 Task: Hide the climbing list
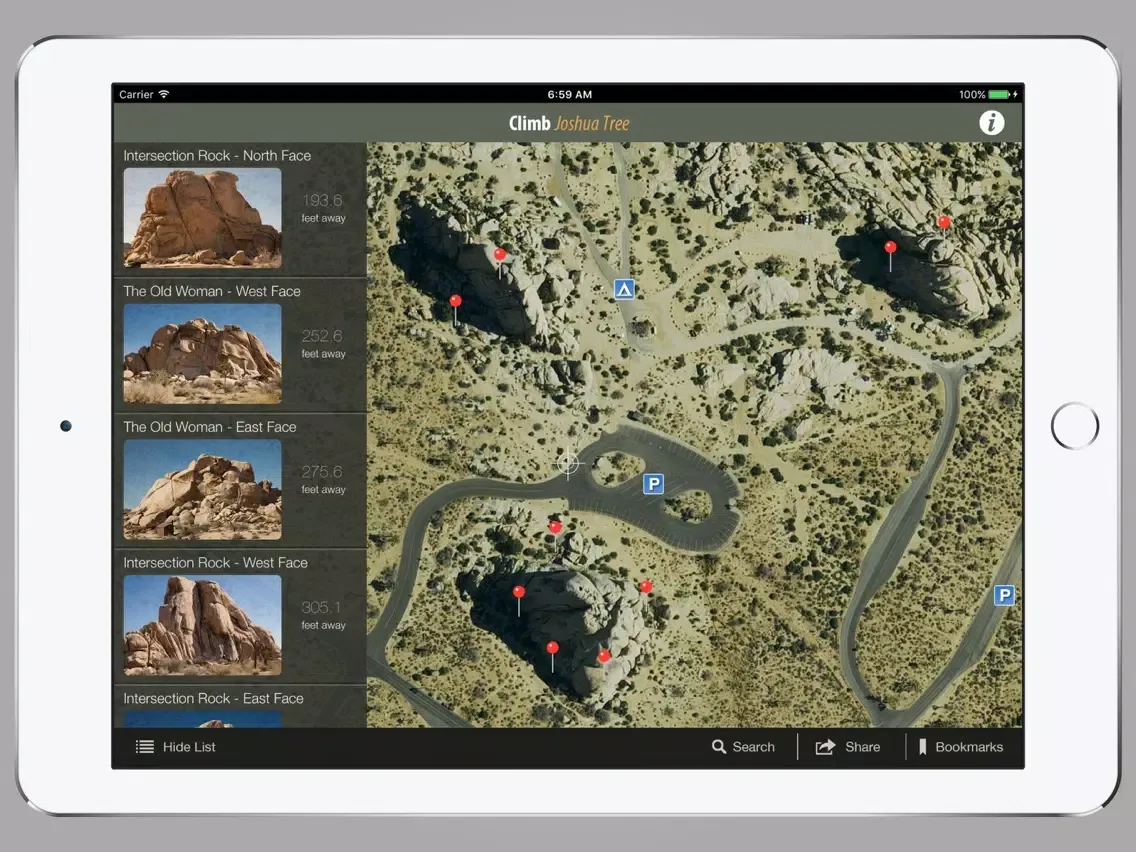[175, 747]
